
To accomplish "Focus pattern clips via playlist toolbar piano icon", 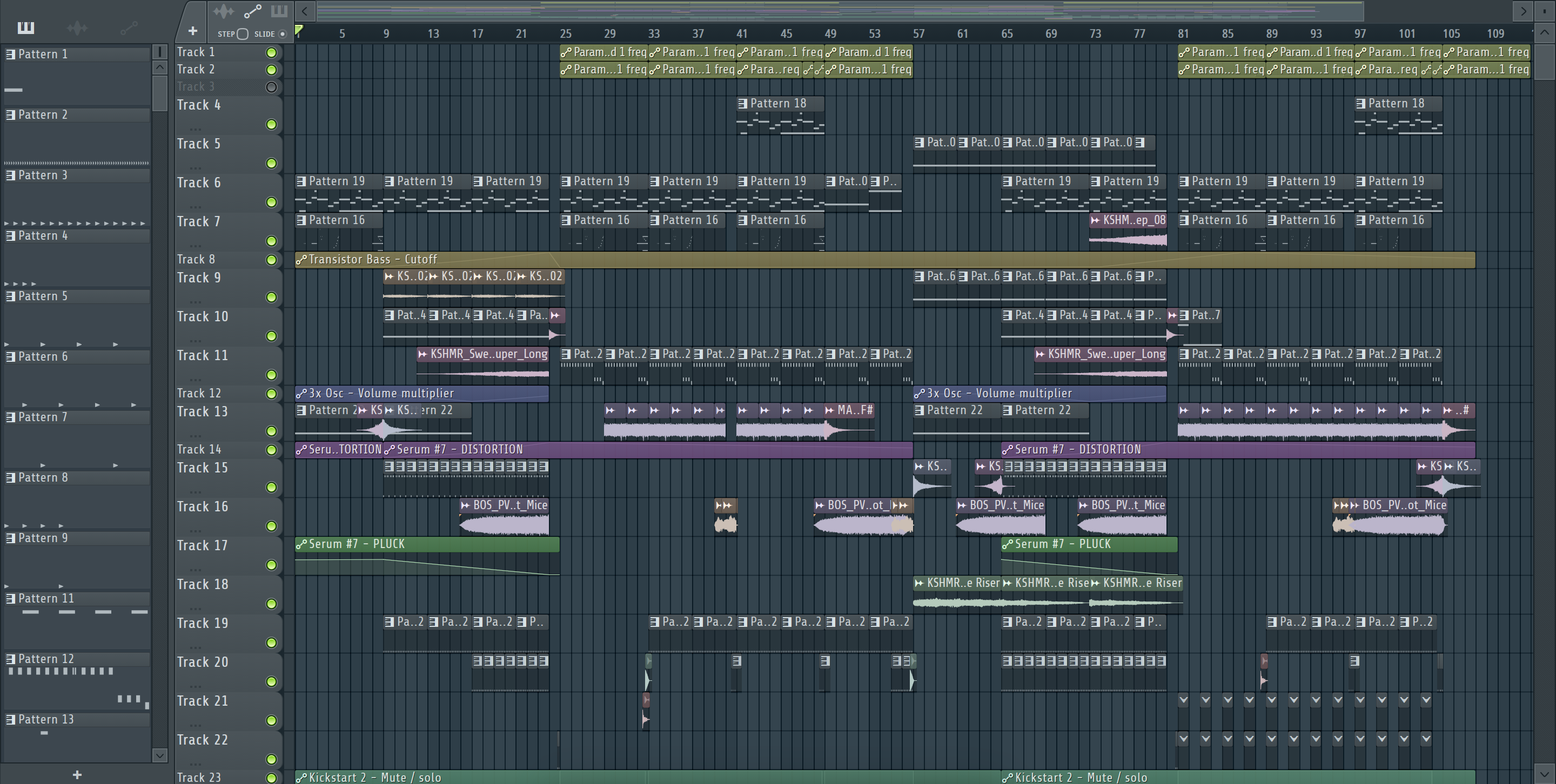I will [279, 11].
